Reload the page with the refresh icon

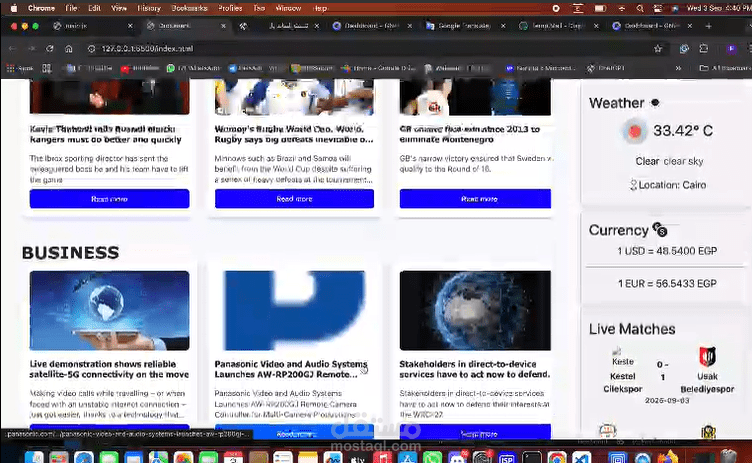[50, 48]
